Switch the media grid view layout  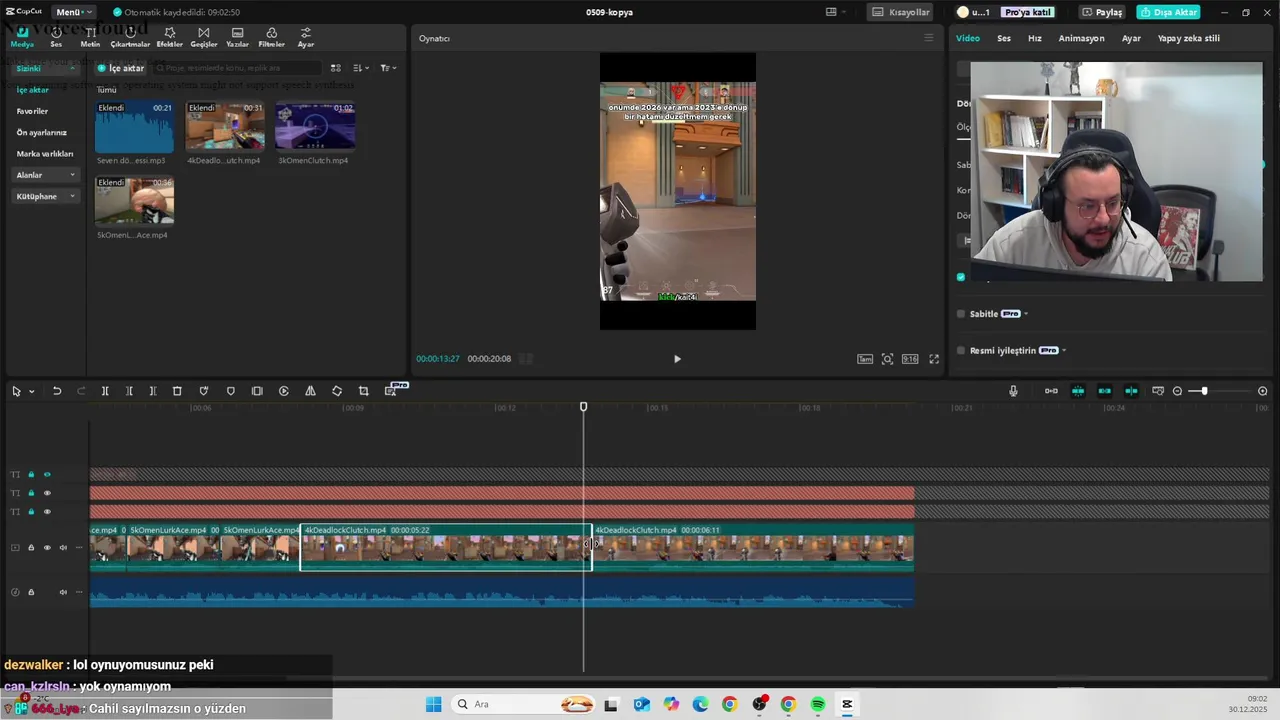click(x=336, y=68)
